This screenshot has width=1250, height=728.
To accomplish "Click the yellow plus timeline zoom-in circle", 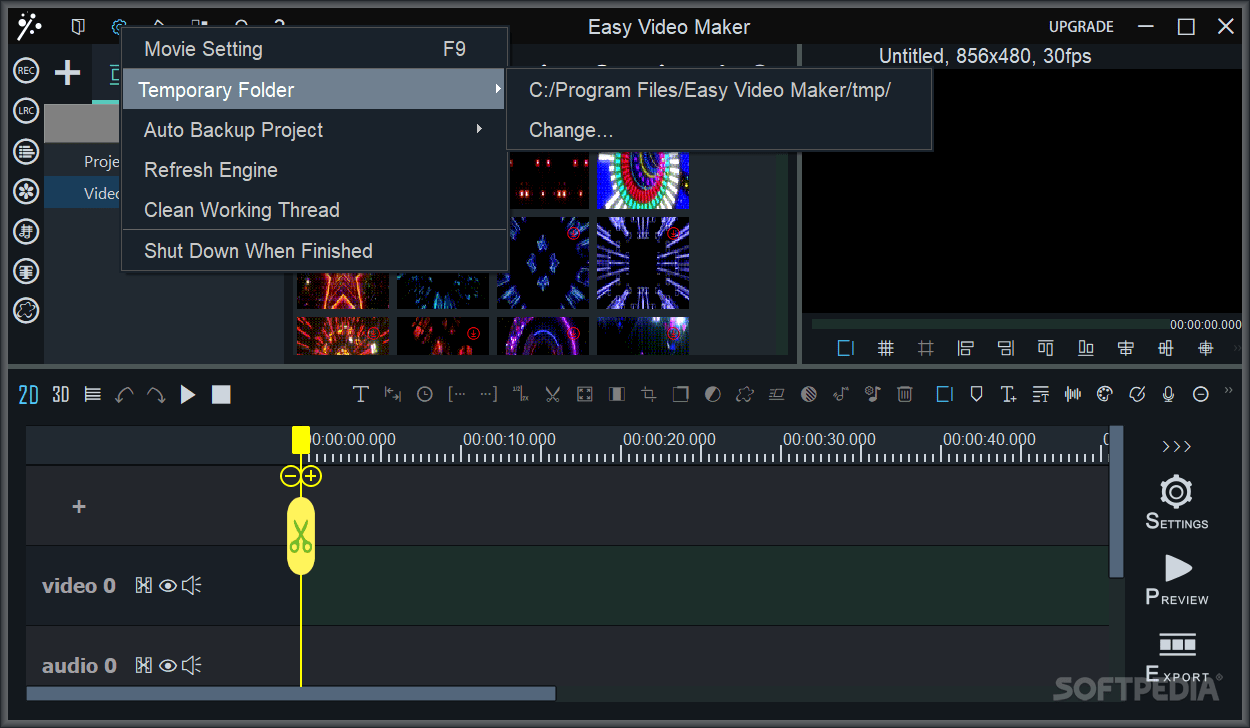I will pyautogui.click(x=312, y=476).
